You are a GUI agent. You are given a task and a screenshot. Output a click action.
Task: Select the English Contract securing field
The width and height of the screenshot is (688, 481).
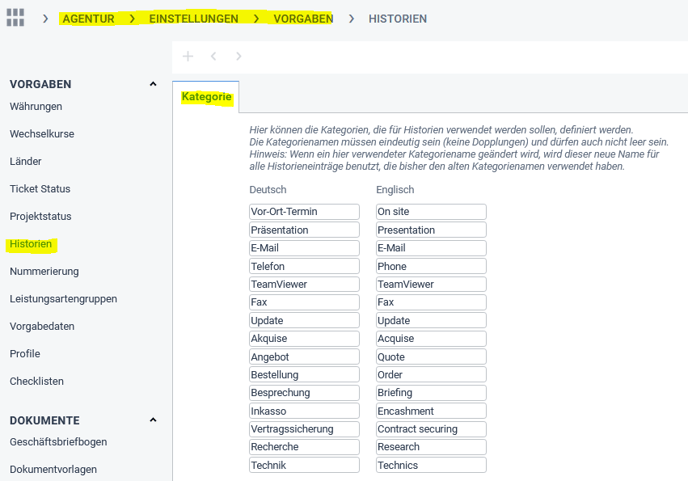(431, 429)
